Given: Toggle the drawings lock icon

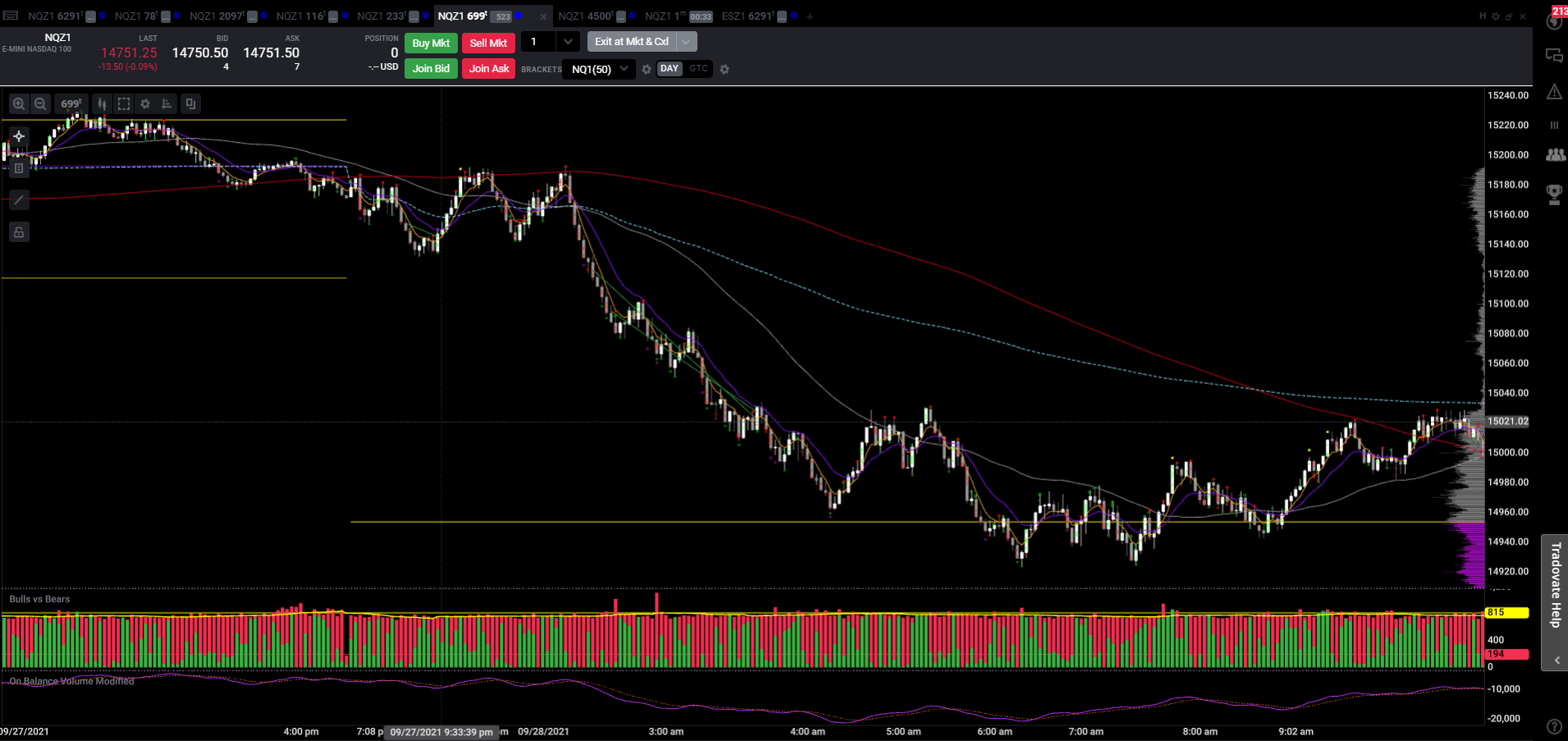Looking at the screenshot, I should (19, 232).
